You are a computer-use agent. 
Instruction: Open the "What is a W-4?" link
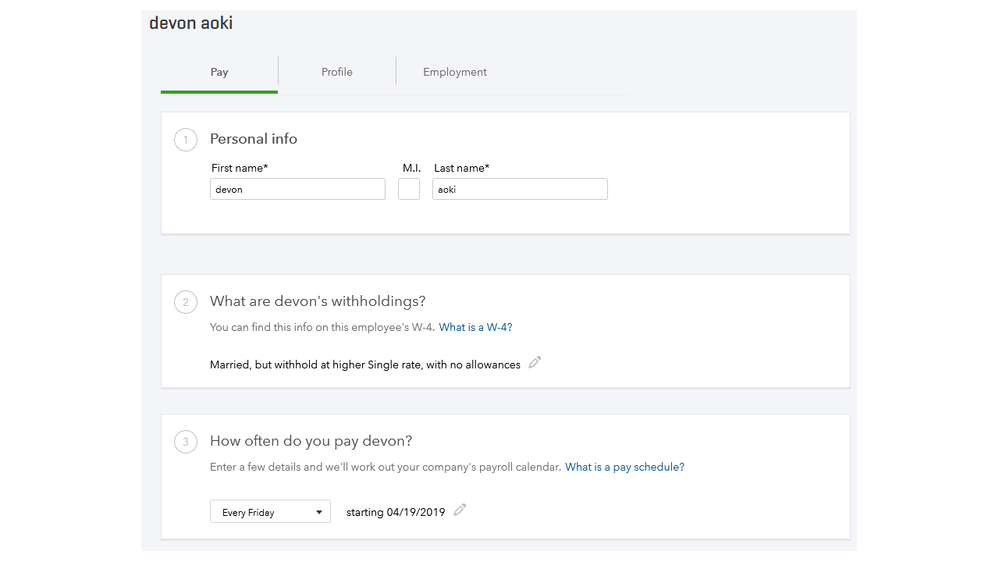[475, 327]
